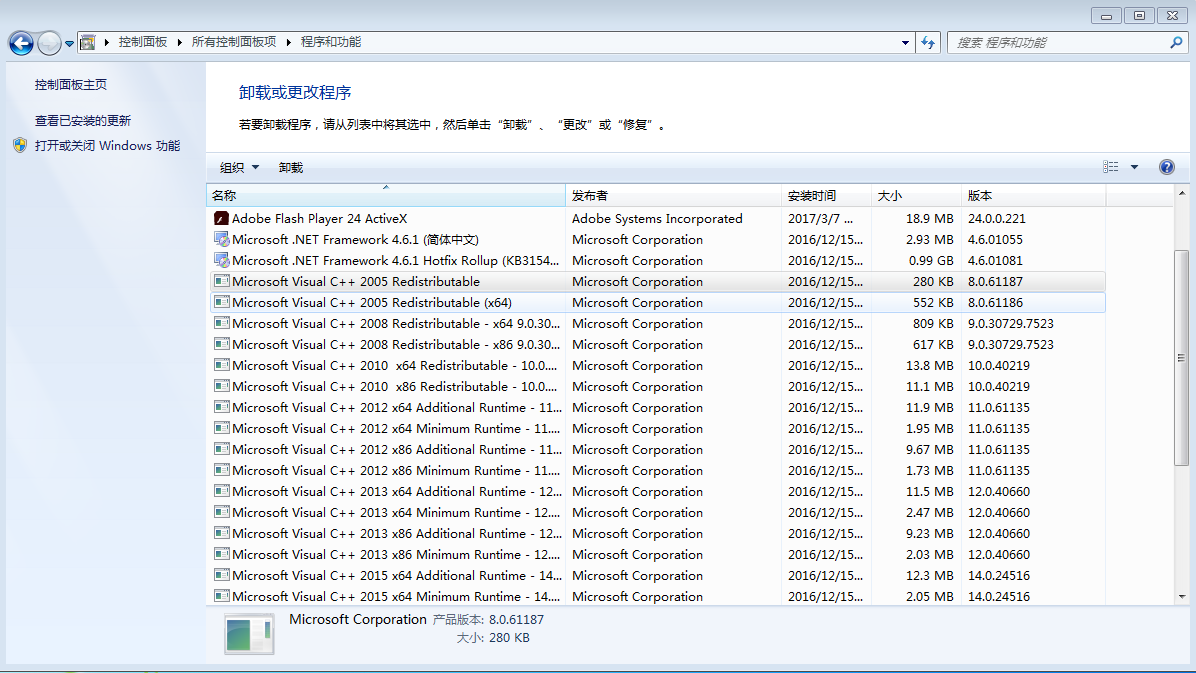Click the vertical scrollbar down arrow

(x=1181, y=596)
